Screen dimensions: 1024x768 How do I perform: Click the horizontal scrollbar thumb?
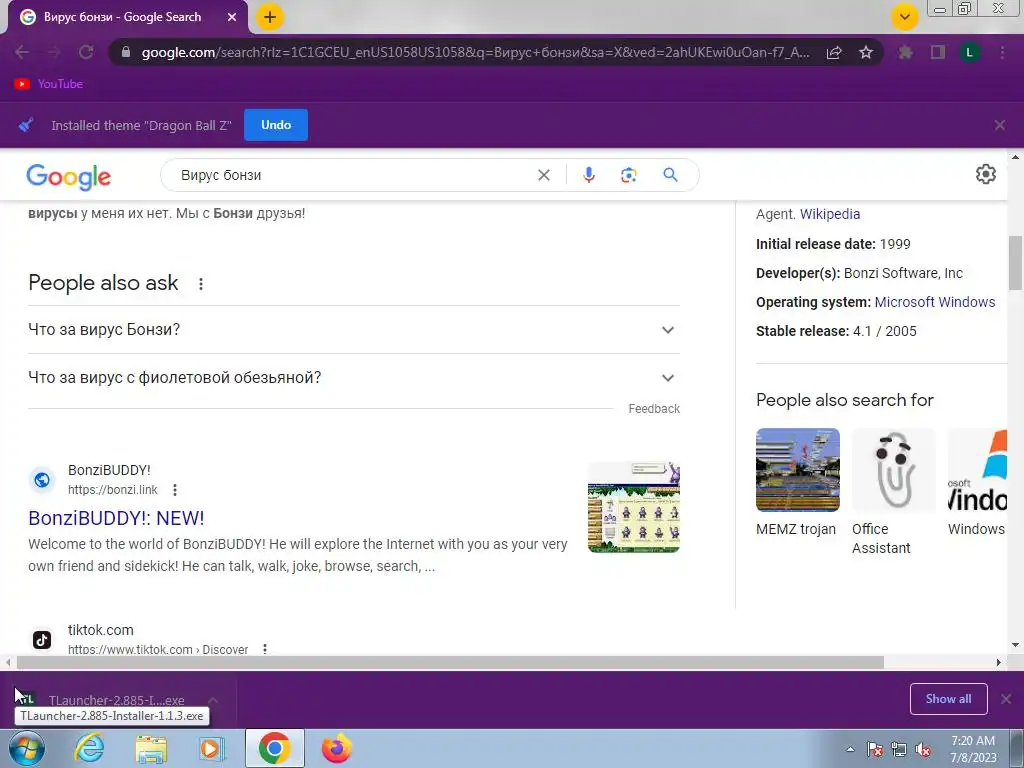point(450,662)
